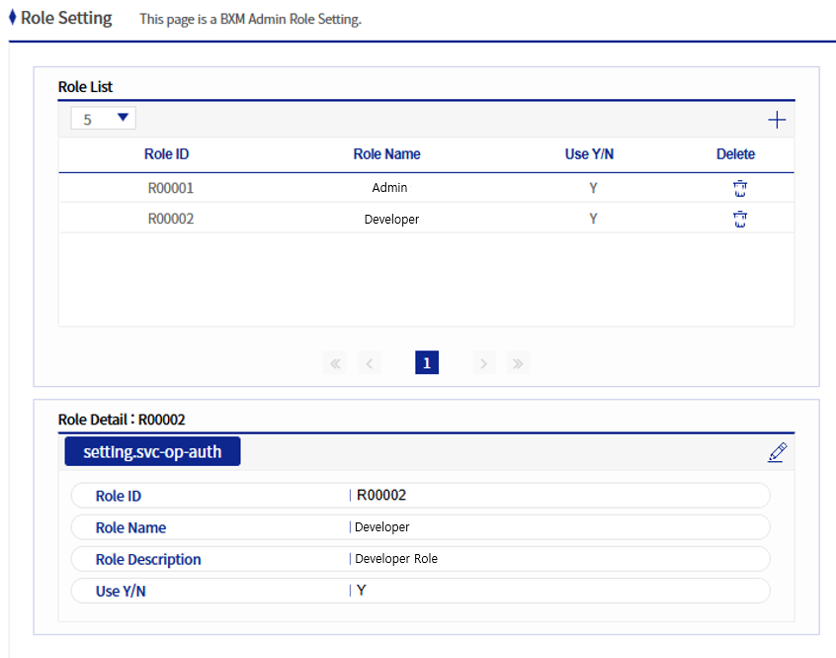Open the rows-per-page dropdown showing 5
Viewport: 836px width, 658px height.
[104, 119]
